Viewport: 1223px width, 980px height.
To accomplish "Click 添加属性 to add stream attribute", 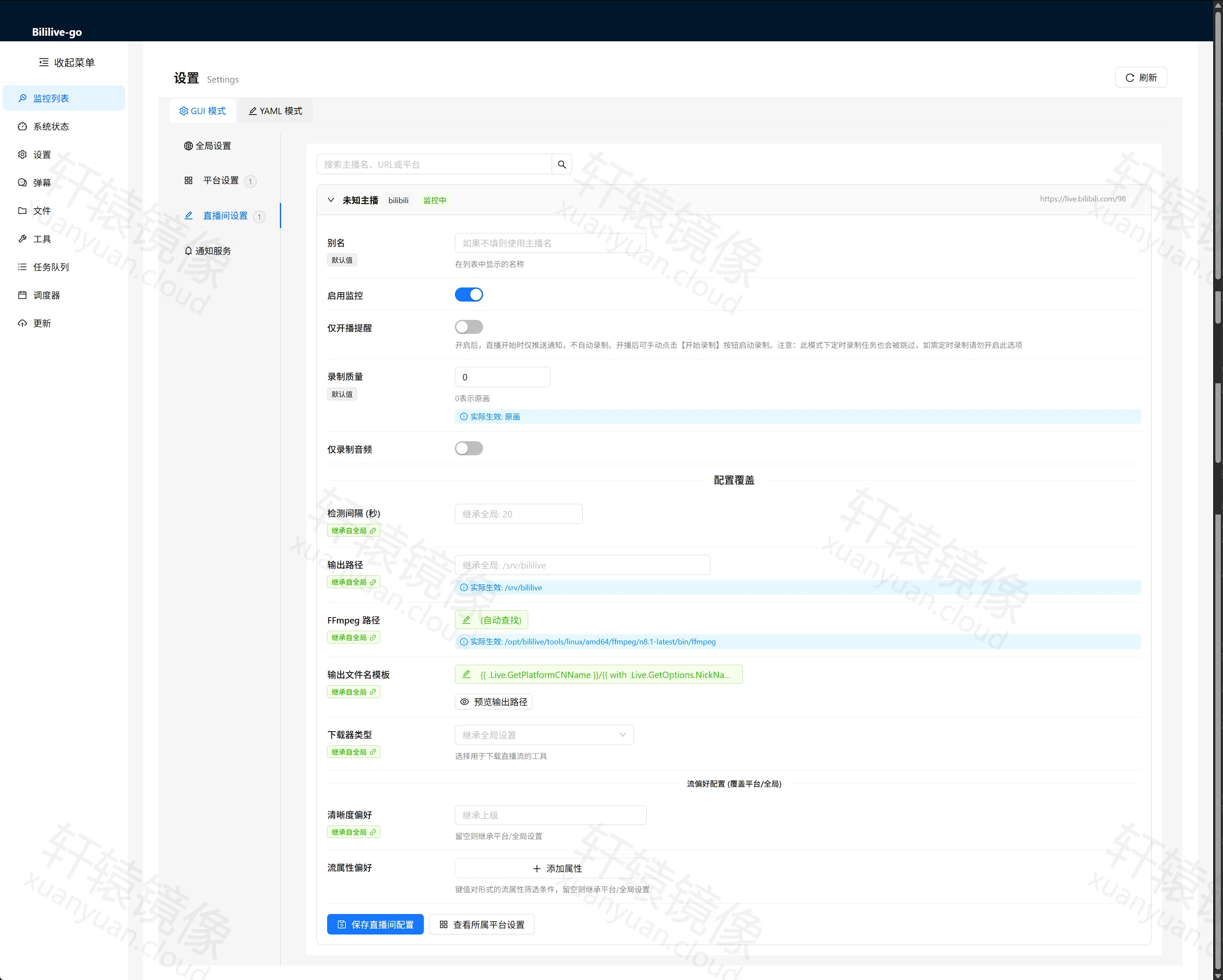I will point(557,868).
